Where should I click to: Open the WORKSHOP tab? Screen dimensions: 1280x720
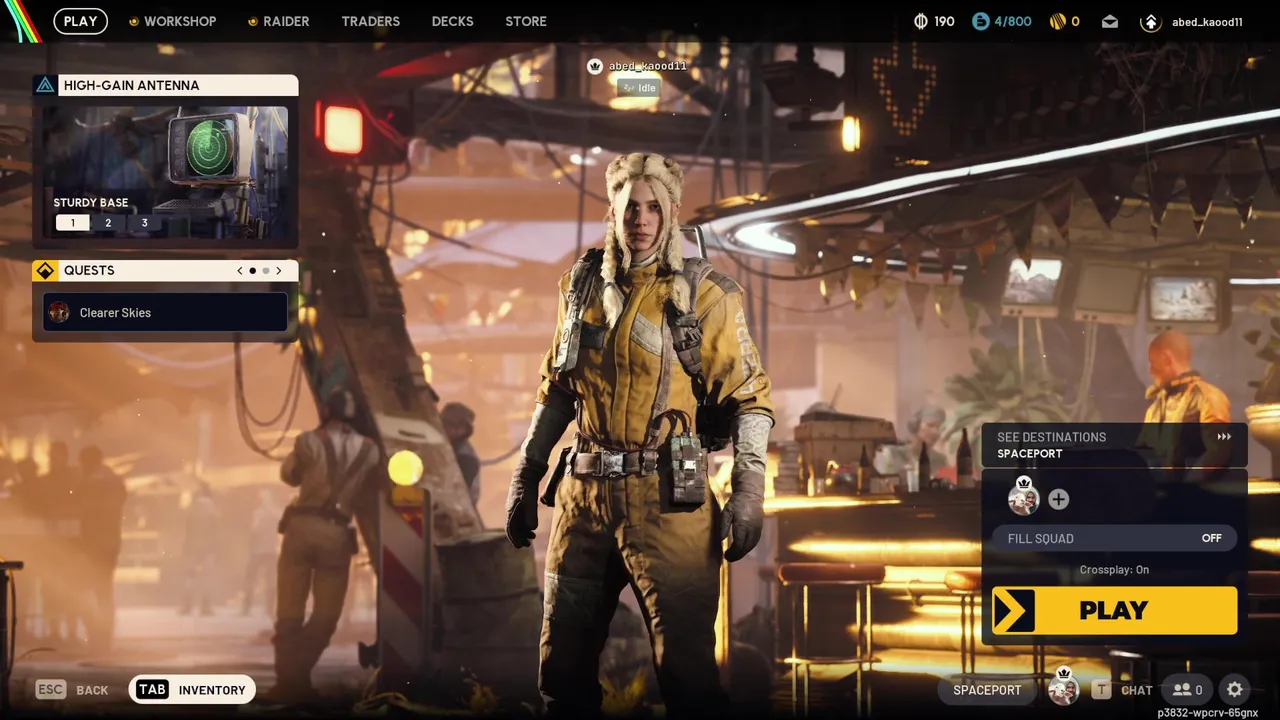pos(172,21)
